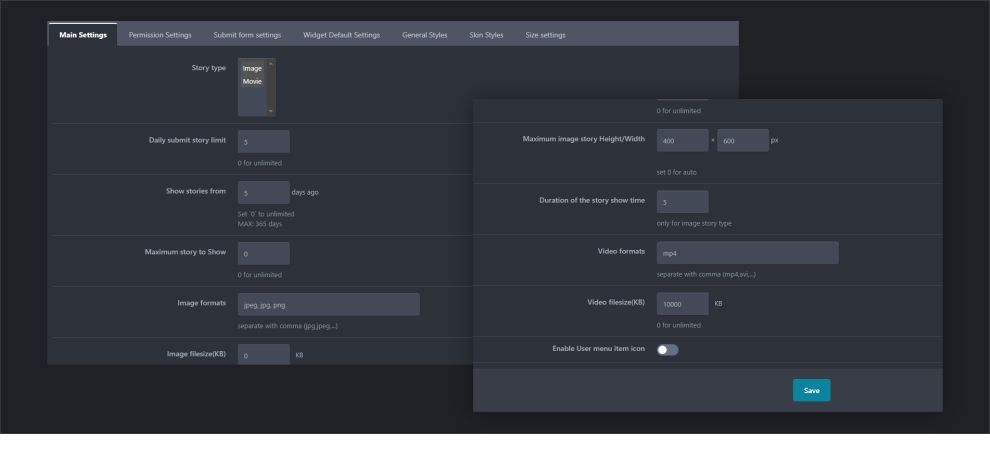The width and height of the screenshot is (990, 460).
Task: Click the Video formats input field
Action: click(748, 252)
